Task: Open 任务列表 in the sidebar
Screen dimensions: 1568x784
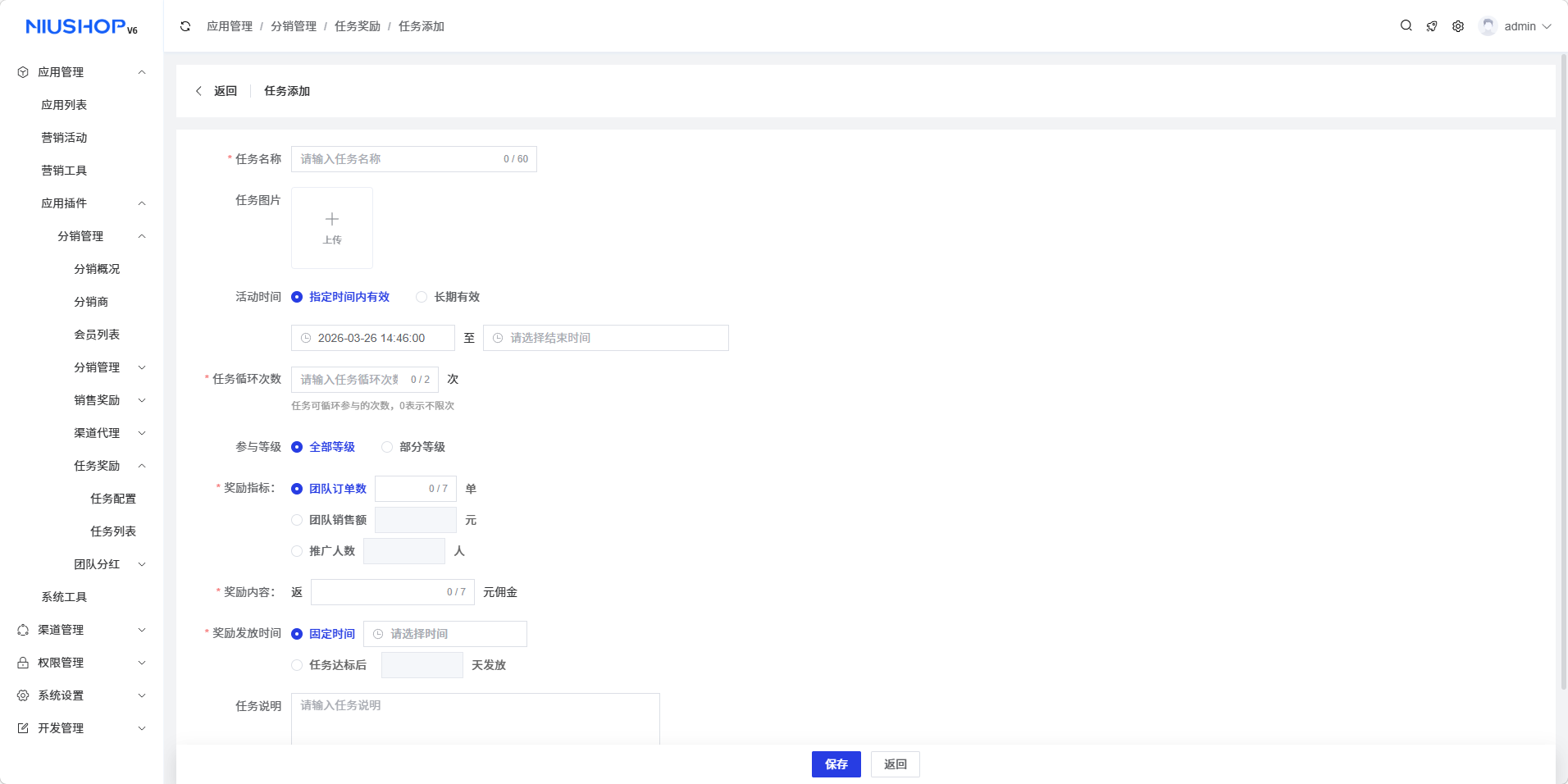Action: point(113,531)
